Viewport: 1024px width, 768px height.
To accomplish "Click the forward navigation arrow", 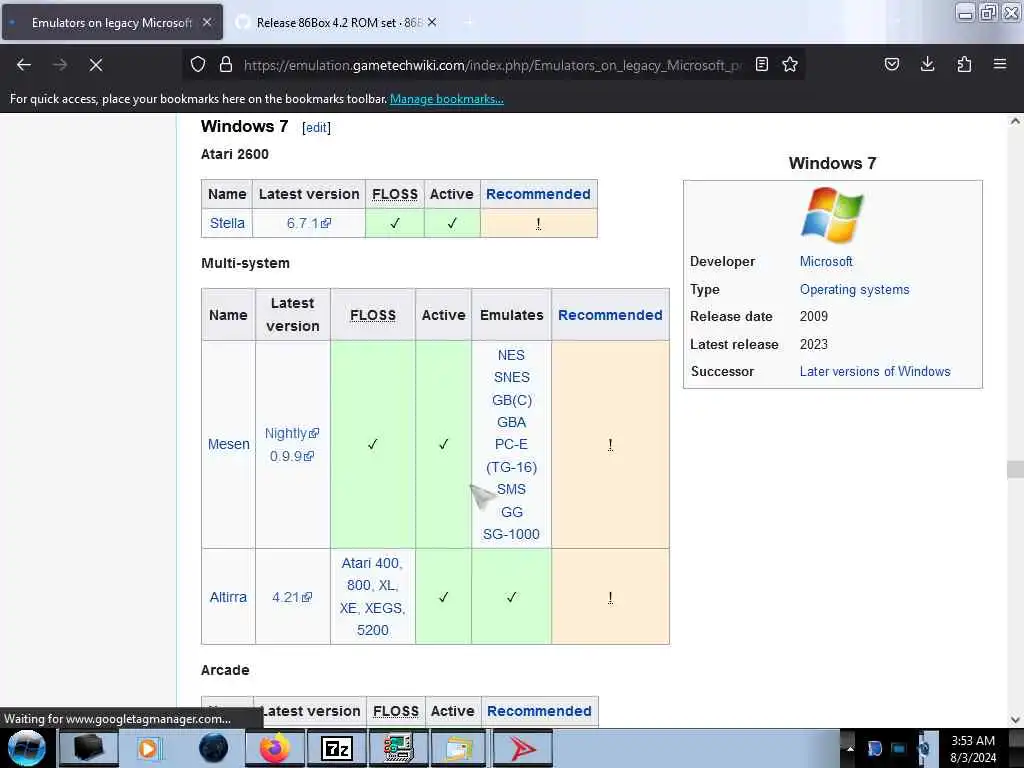I will coord(60,65).
